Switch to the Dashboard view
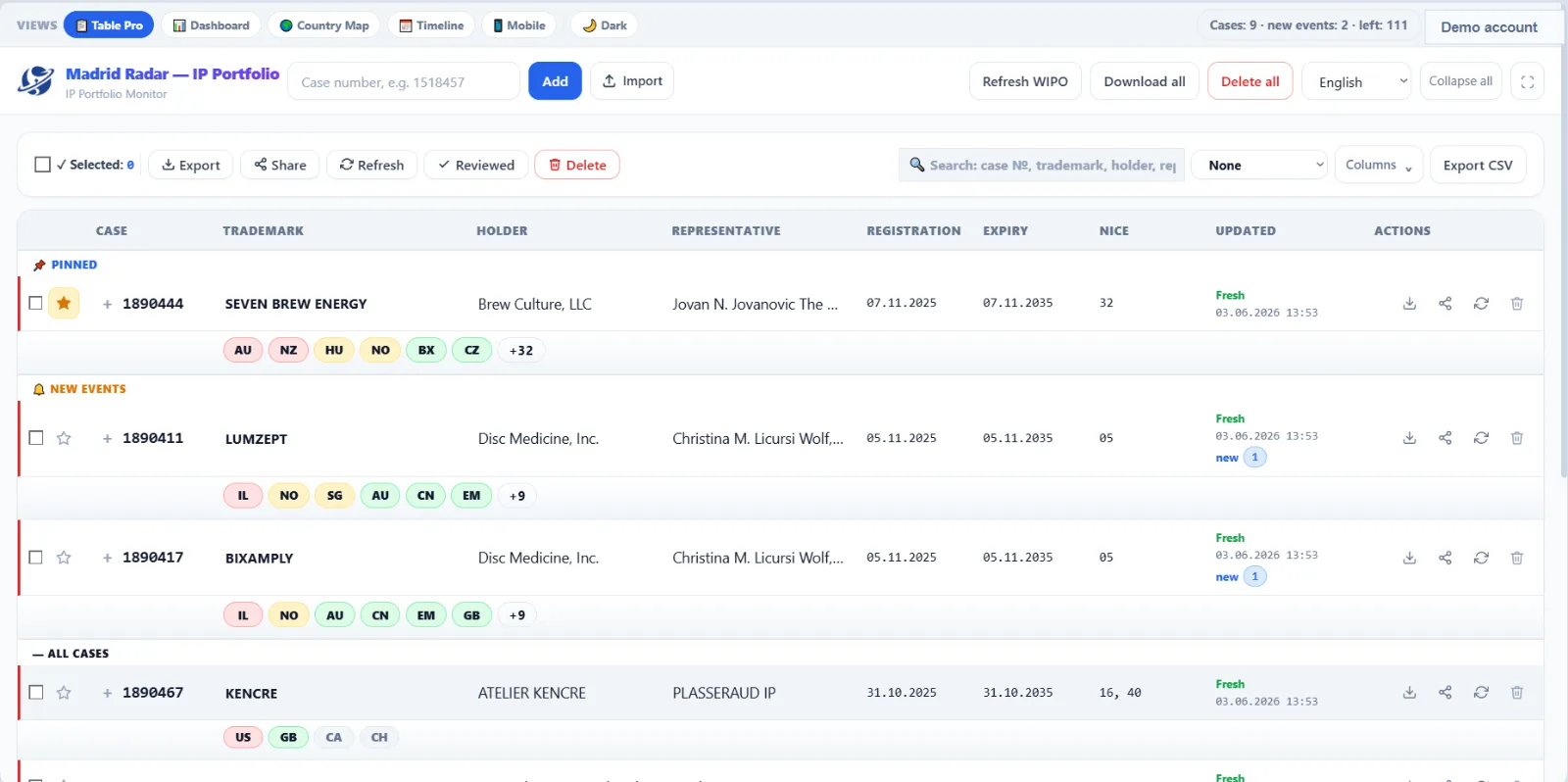This screenshot has width=1568, height=782. (211, 25)
